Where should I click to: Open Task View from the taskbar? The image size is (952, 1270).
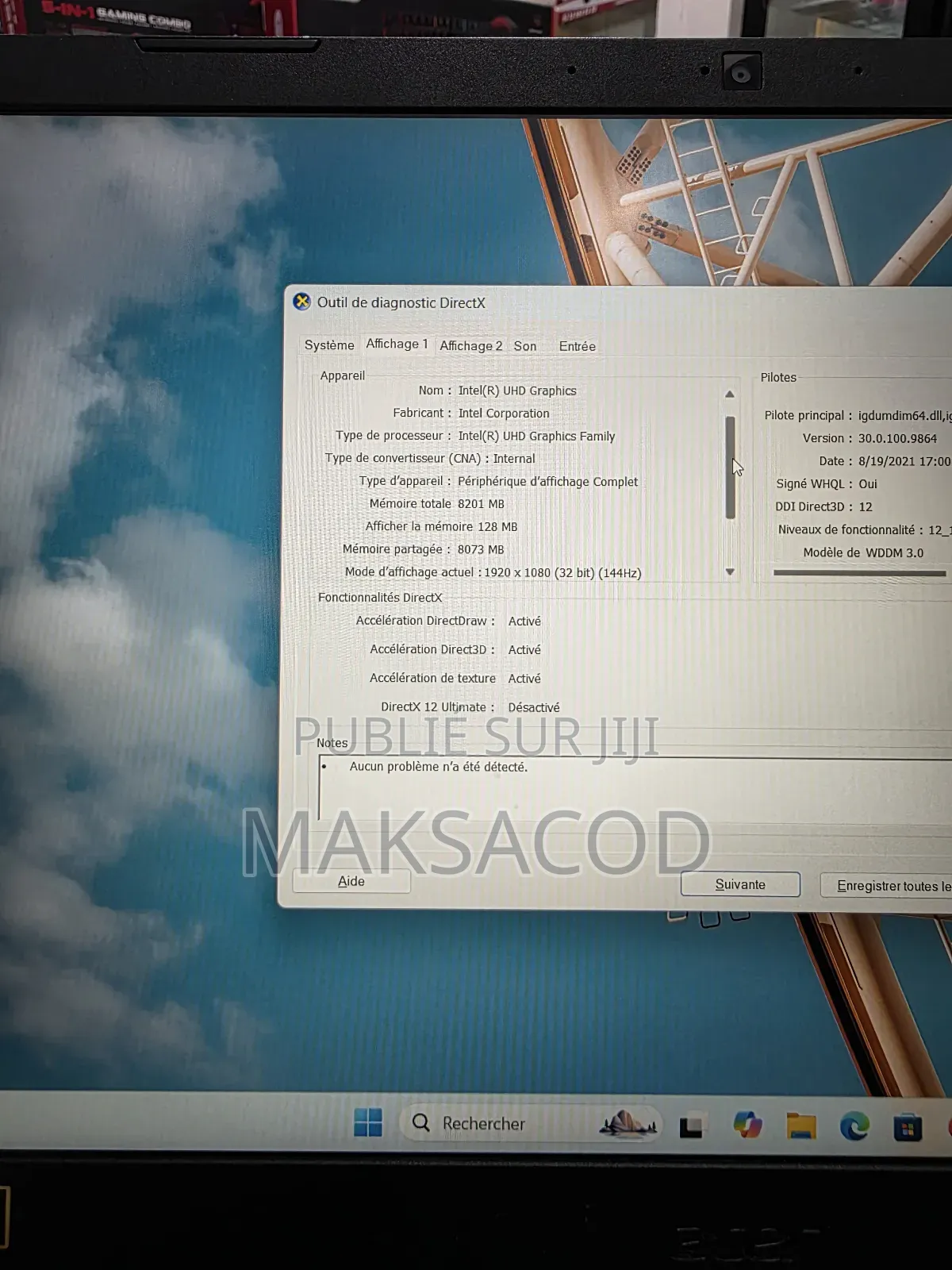point(691,1126)
